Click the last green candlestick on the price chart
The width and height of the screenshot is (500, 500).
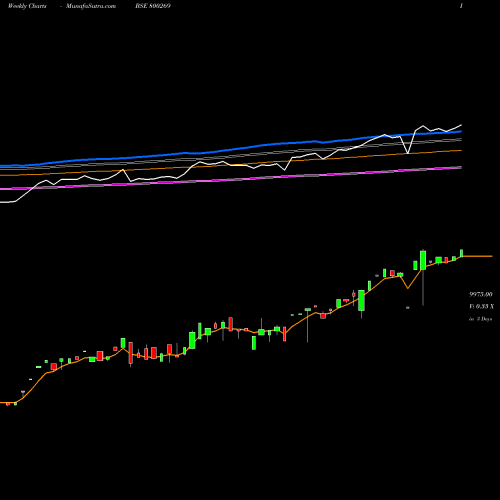tap(462, 253)
